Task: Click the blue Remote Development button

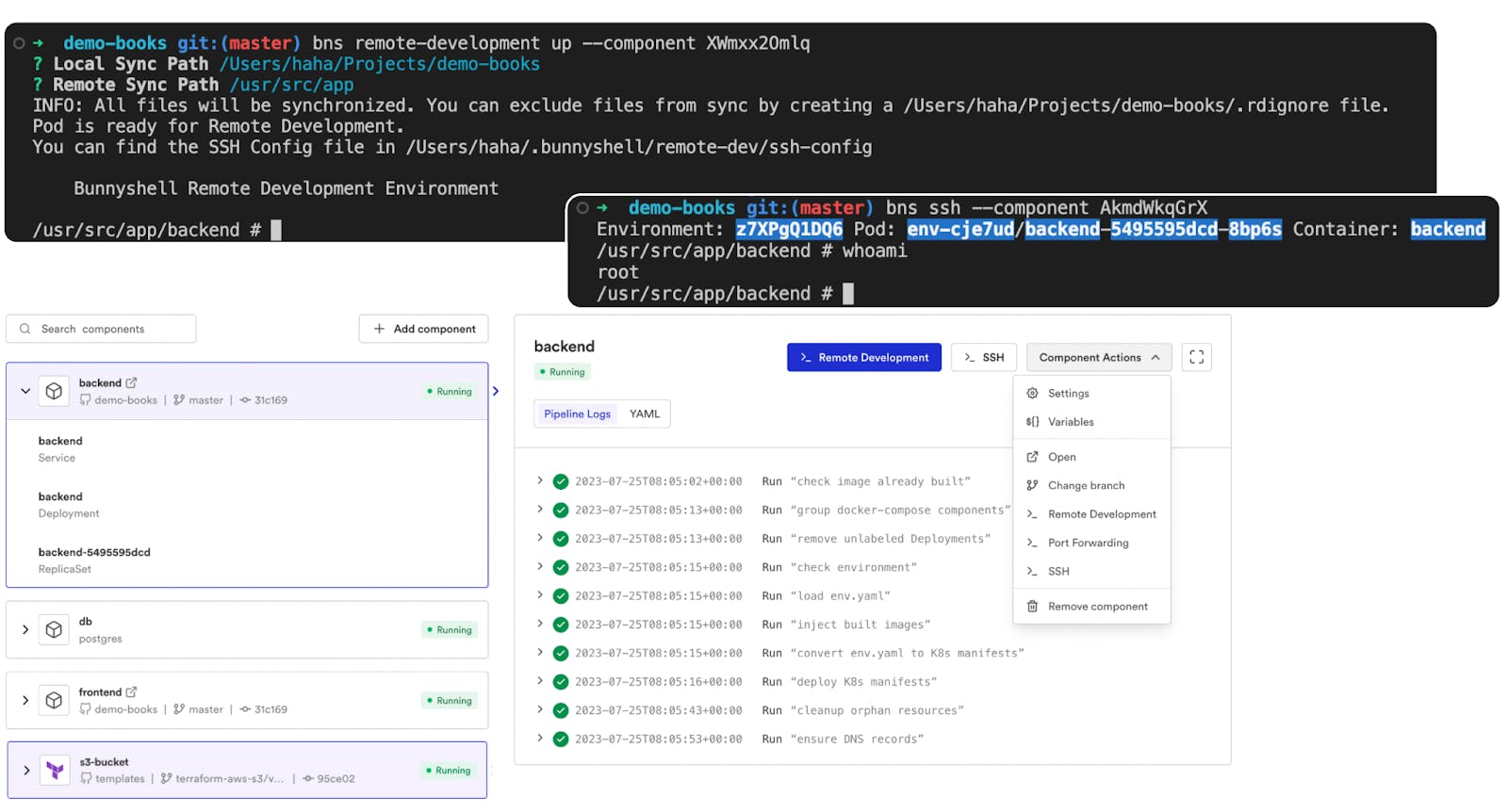Action: pyautogui.click(x=863, y=357)
